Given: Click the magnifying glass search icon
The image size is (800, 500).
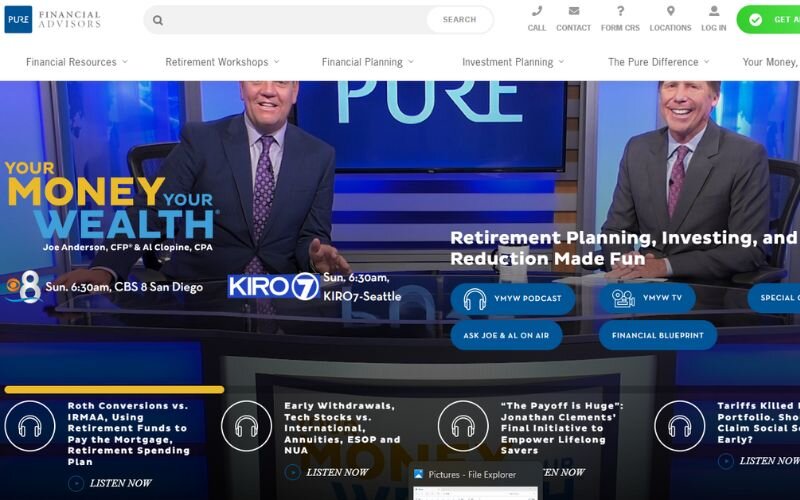Looking at the screenshot, I should pos(158,20).
